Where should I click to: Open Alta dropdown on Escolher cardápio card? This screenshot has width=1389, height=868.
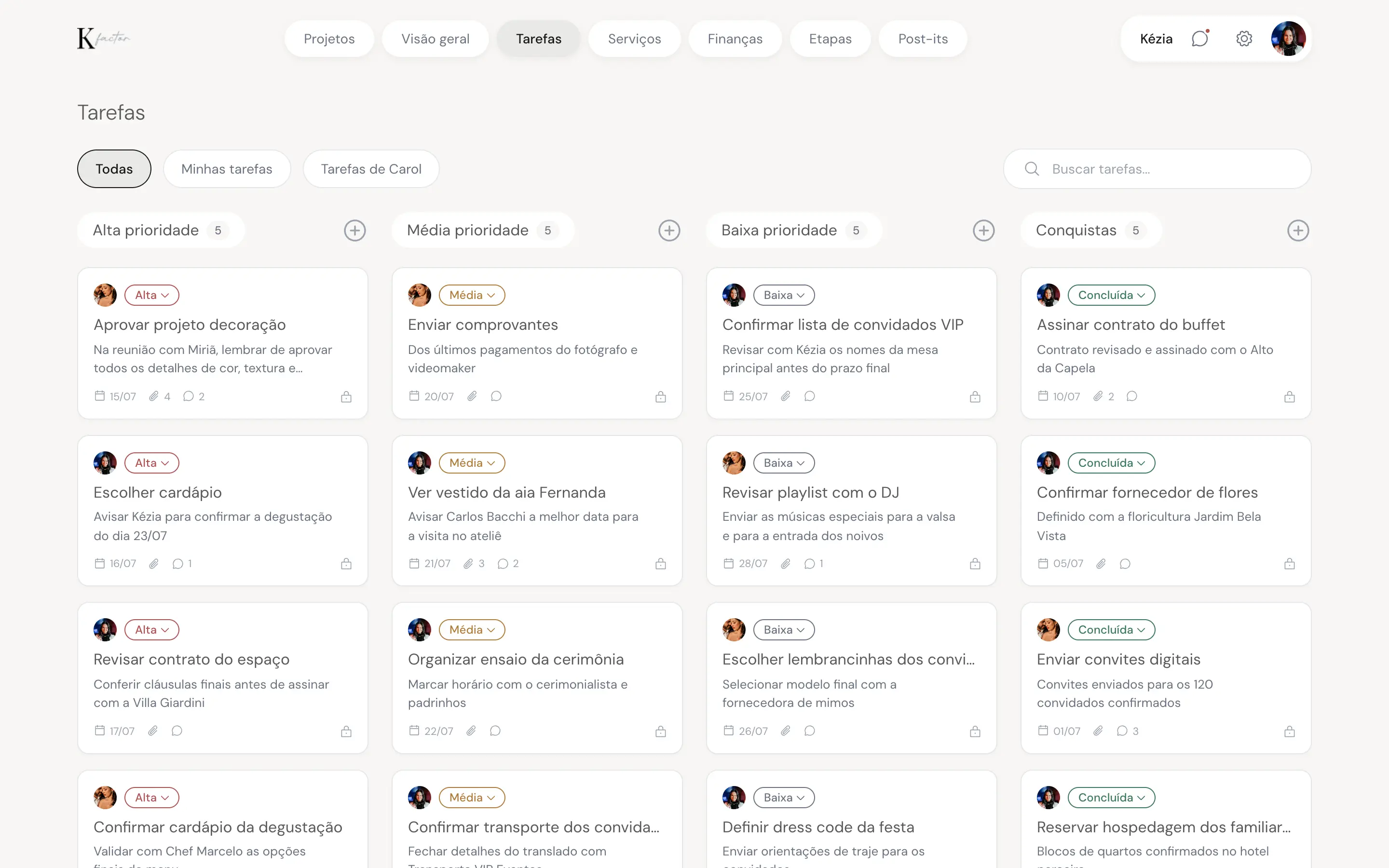pyautogui.click(x=152, y=463)
